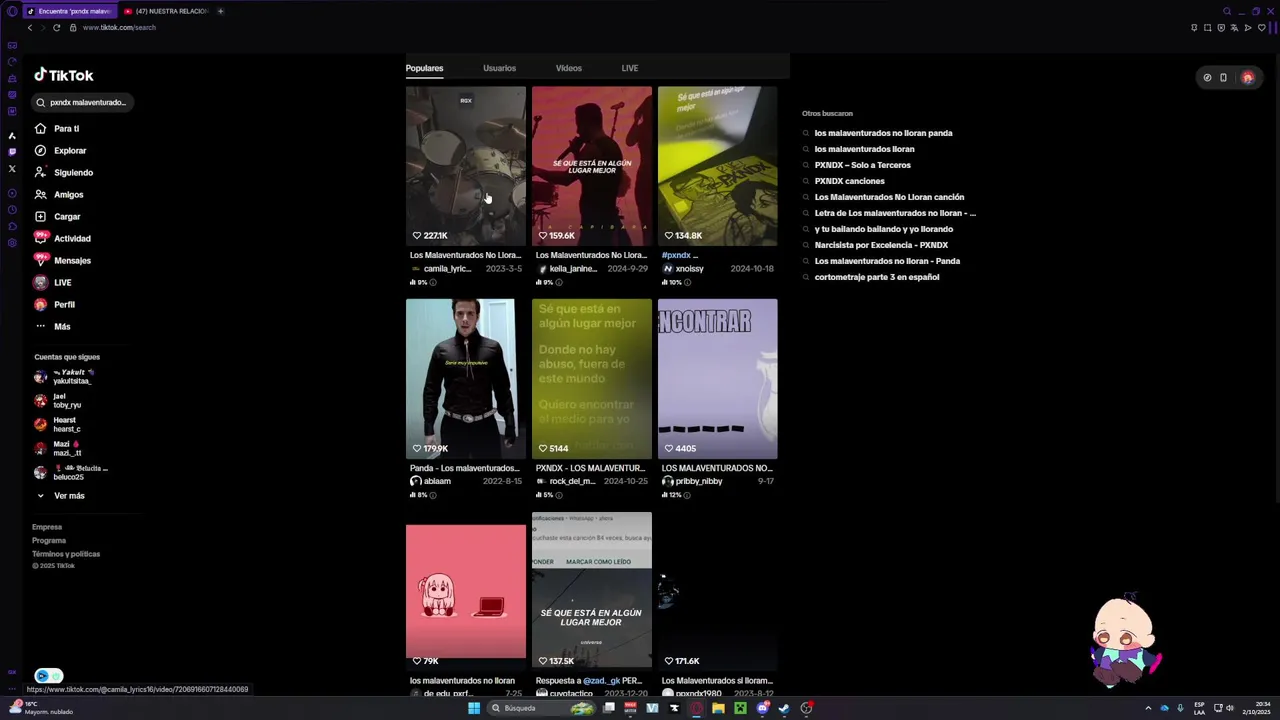Switch to the Videos tab

click(569, 68)
